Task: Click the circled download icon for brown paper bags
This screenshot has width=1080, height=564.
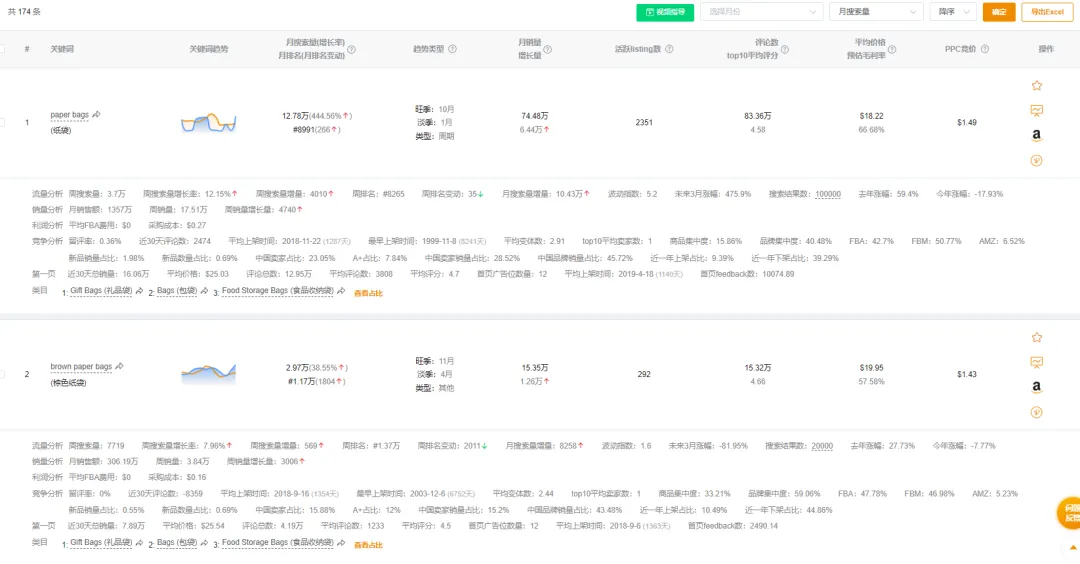Action: [1037, 412]
